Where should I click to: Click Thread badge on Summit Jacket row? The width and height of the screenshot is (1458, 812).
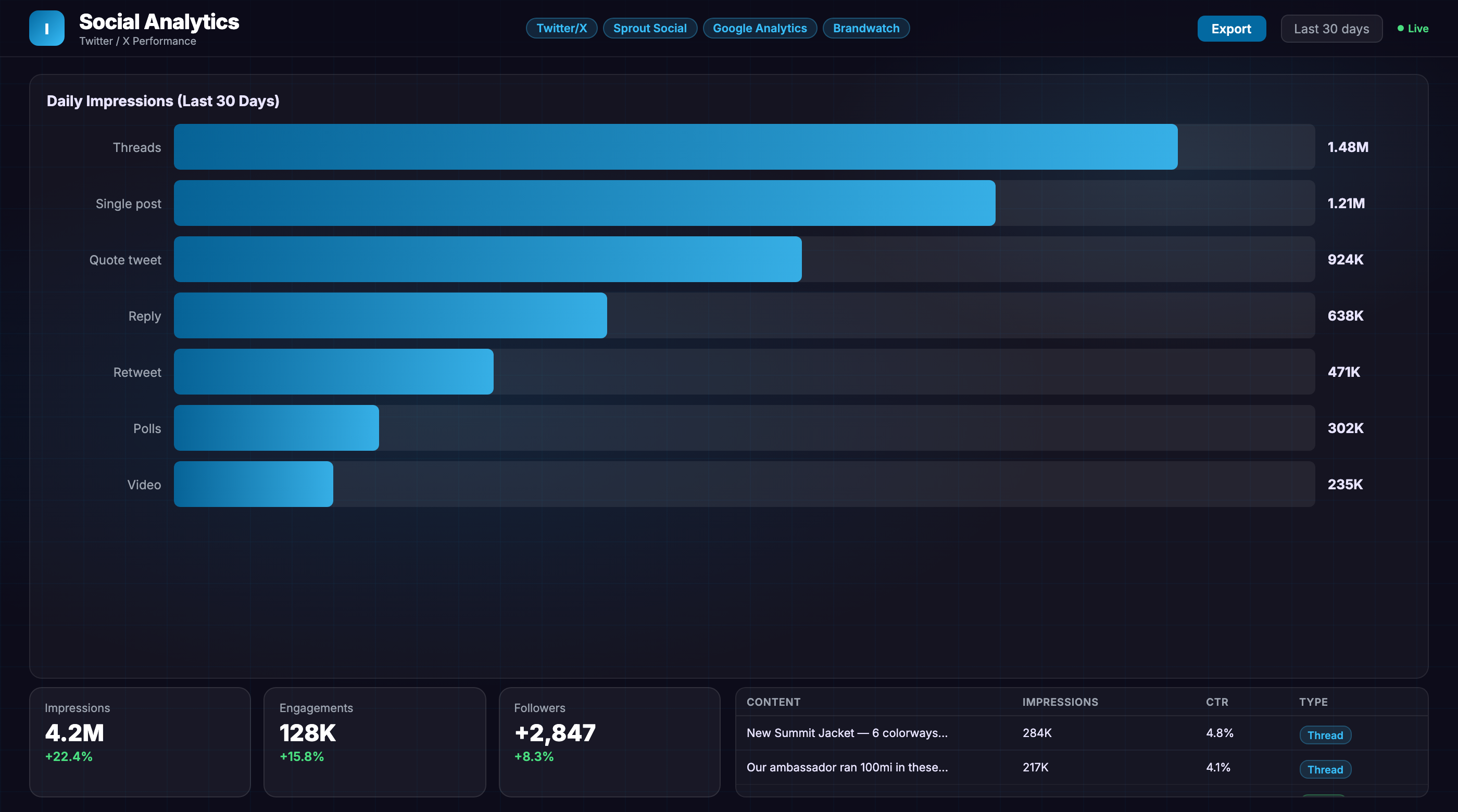click(x=1325, y=735)
